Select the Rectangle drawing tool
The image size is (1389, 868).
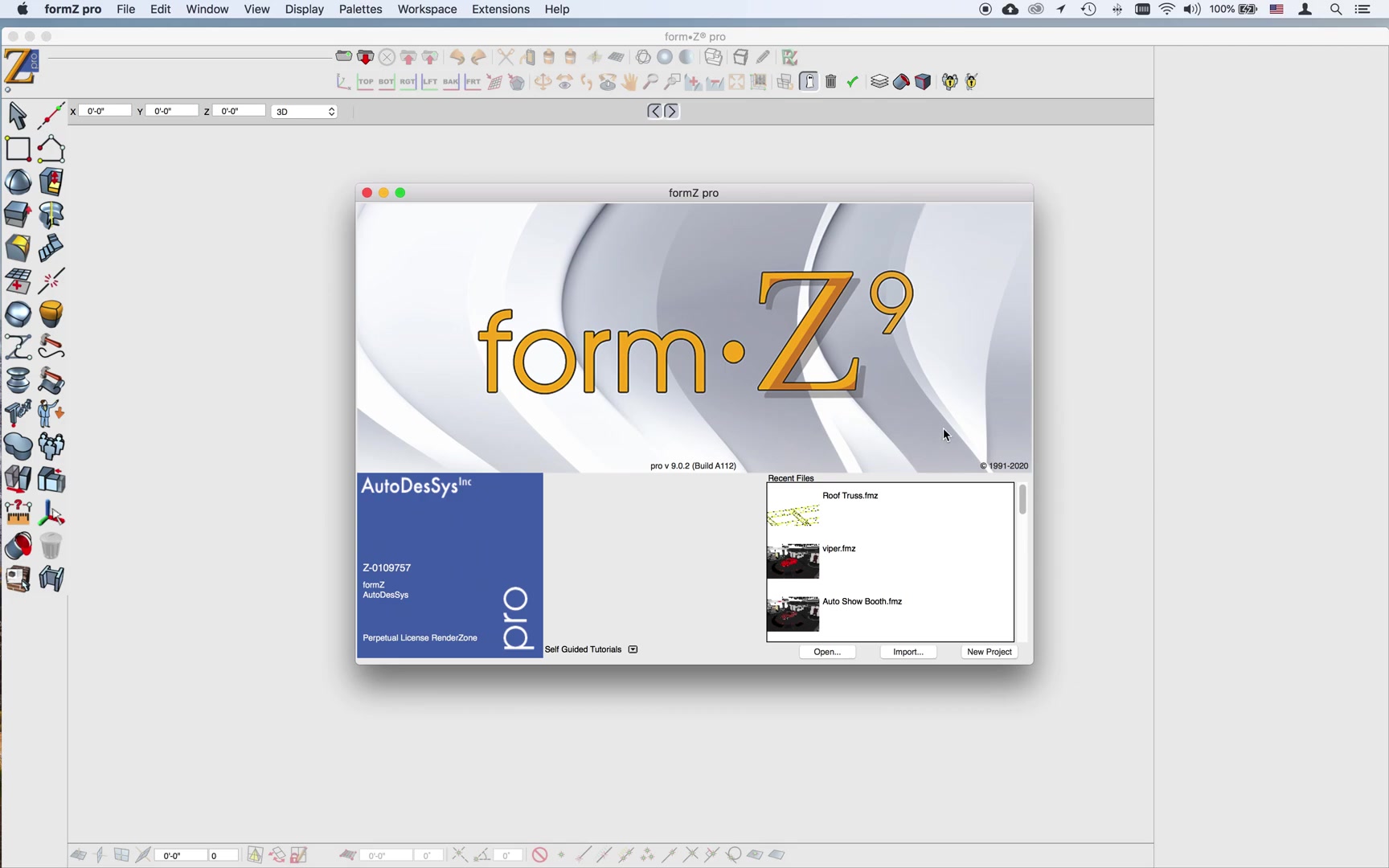(x=17, y=149)
